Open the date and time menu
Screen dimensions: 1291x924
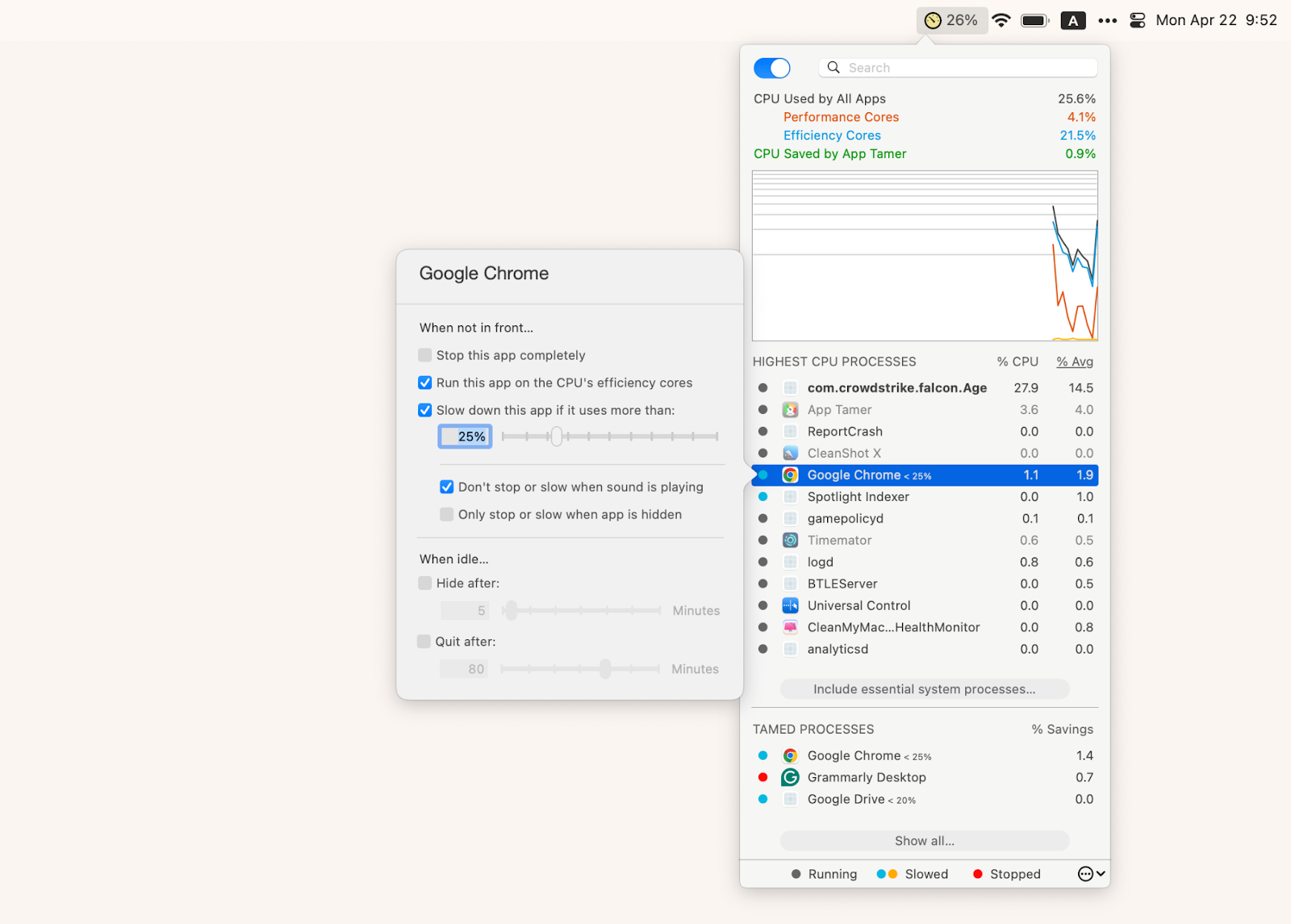click(1214, 19)
